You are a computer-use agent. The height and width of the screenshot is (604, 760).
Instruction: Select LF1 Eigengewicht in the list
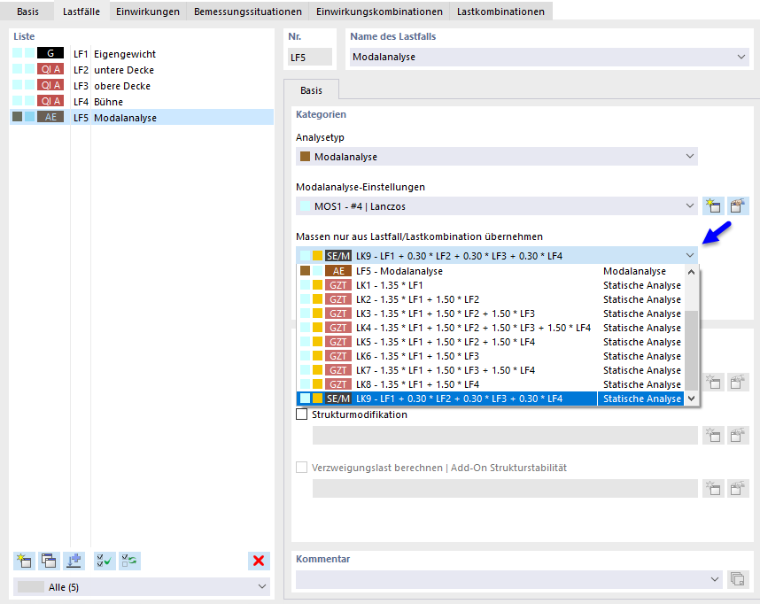pos(142,54)
